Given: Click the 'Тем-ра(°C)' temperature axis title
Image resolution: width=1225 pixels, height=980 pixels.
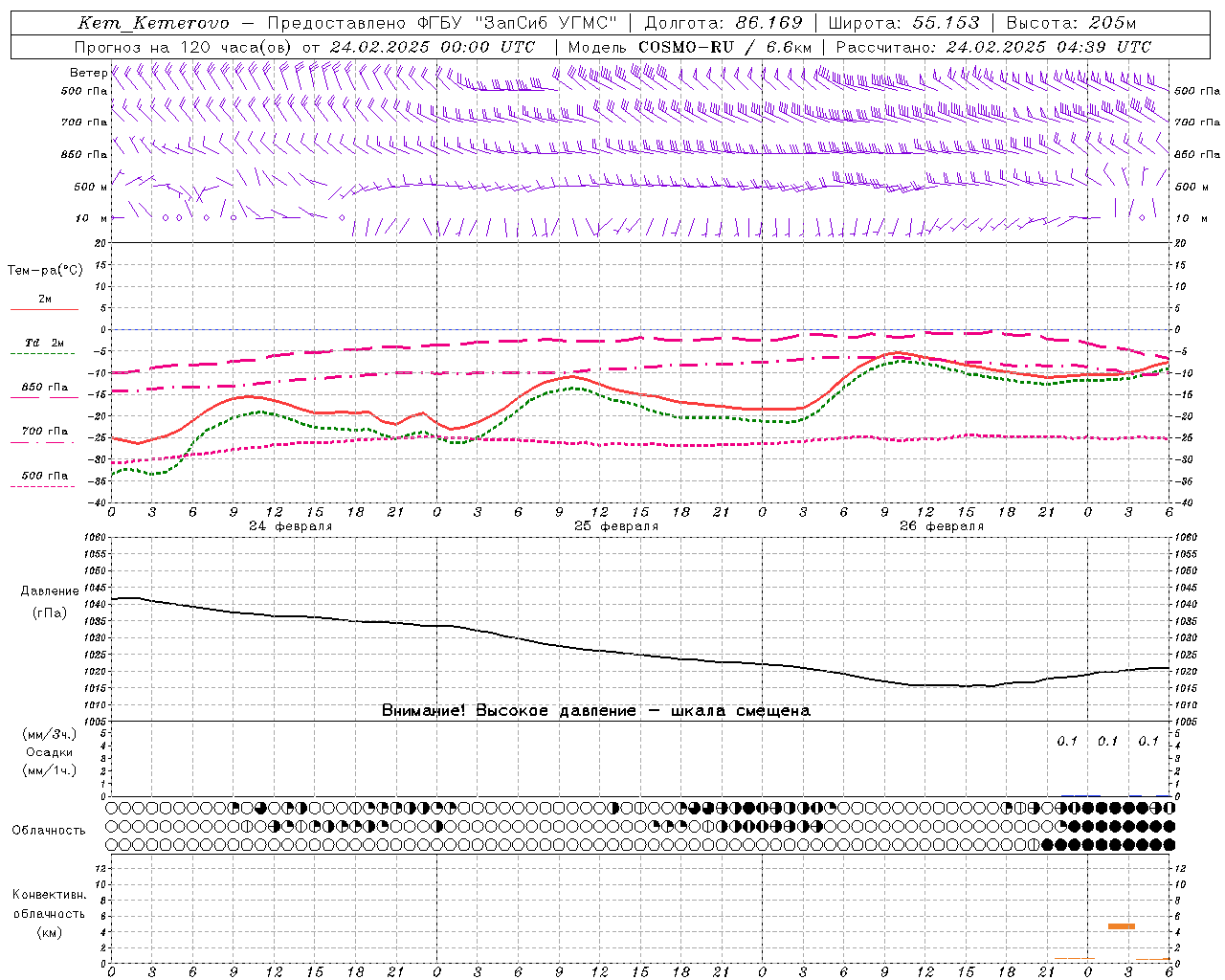Looking at the screenshot, I should 45,271.
